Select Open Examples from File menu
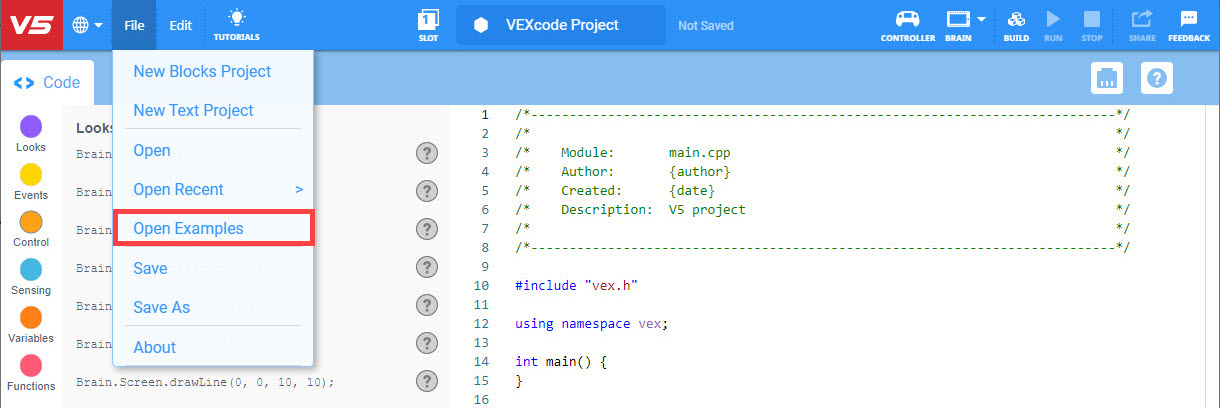 tap(188, 229)
